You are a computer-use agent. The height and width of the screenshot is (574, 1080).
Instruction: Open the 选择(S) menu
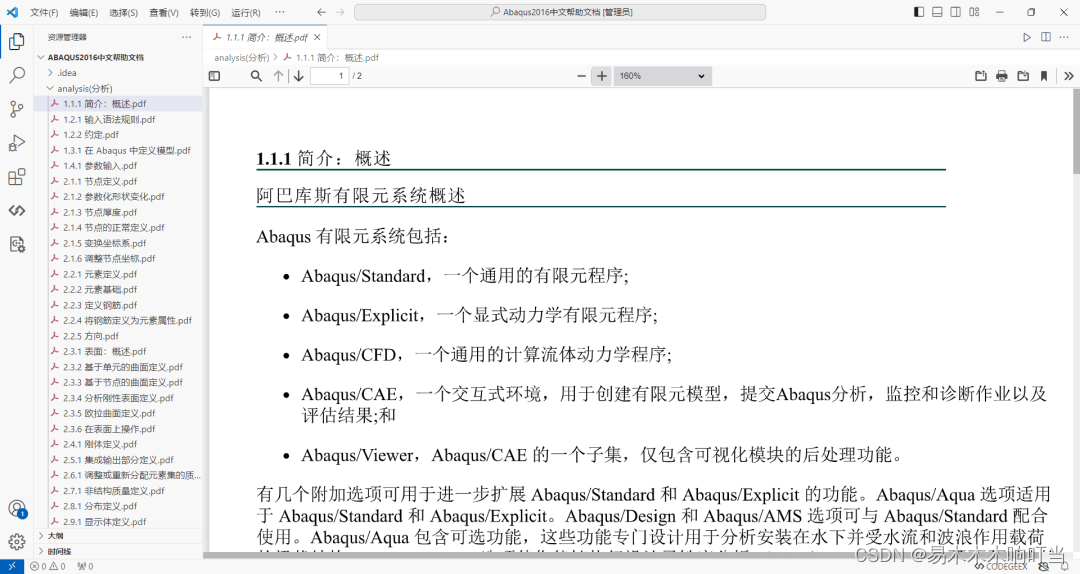tap(123, 12)
